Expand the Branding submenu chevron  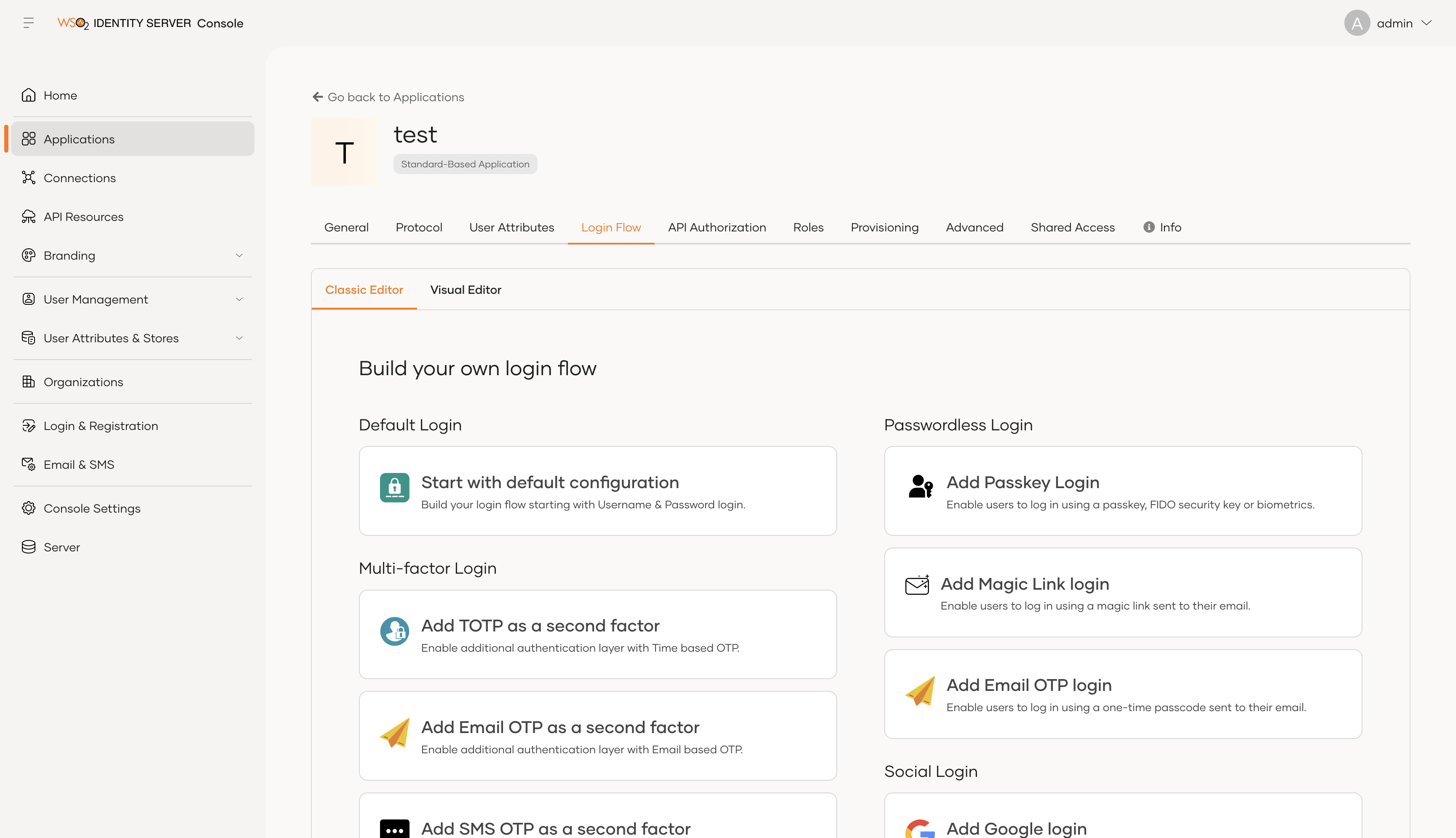click(239, 255)
